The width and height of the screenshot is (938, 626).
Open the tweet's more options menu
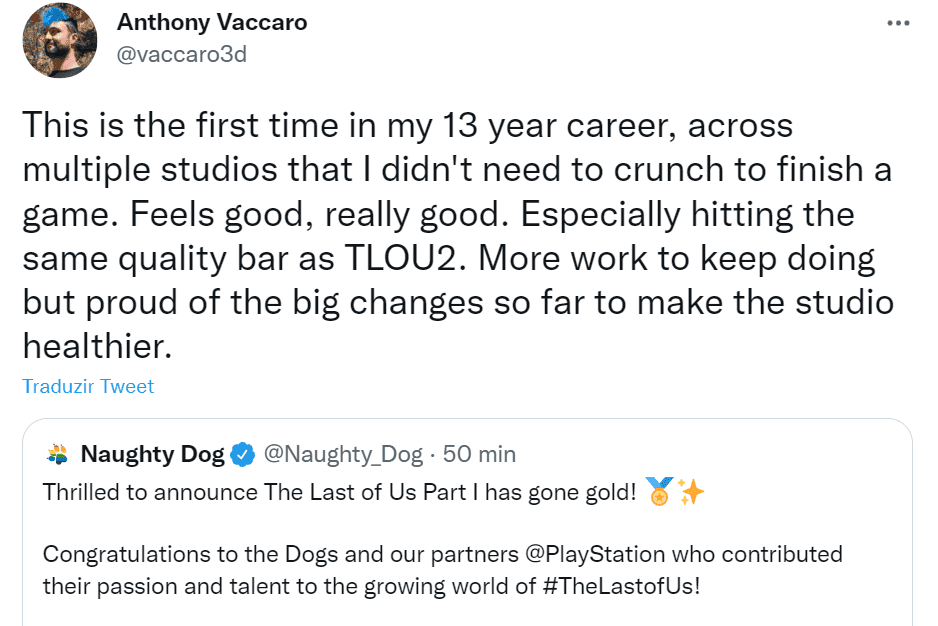(x=898, y=22)
